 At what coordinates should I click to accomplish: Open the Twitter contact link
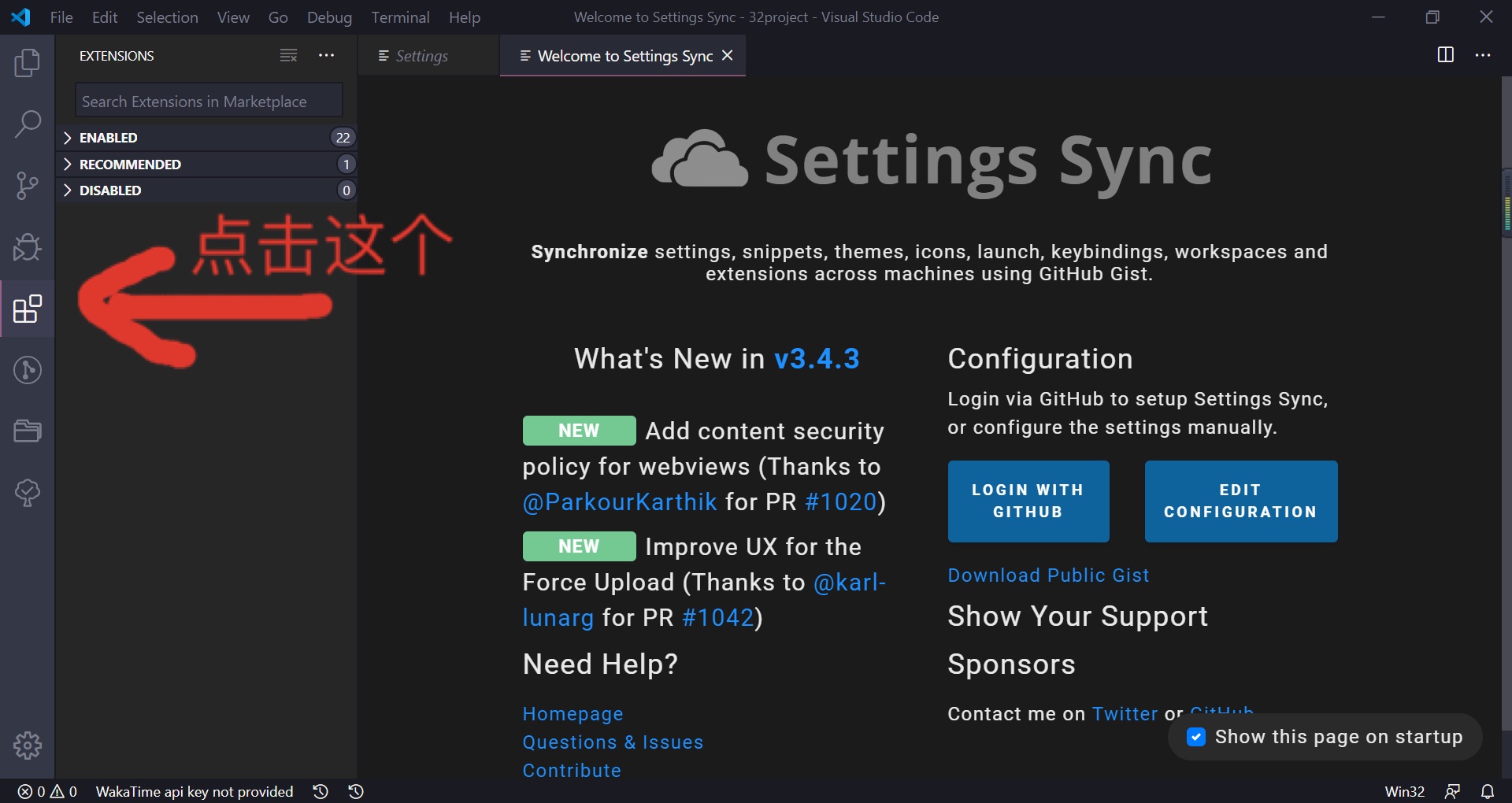1125,714
